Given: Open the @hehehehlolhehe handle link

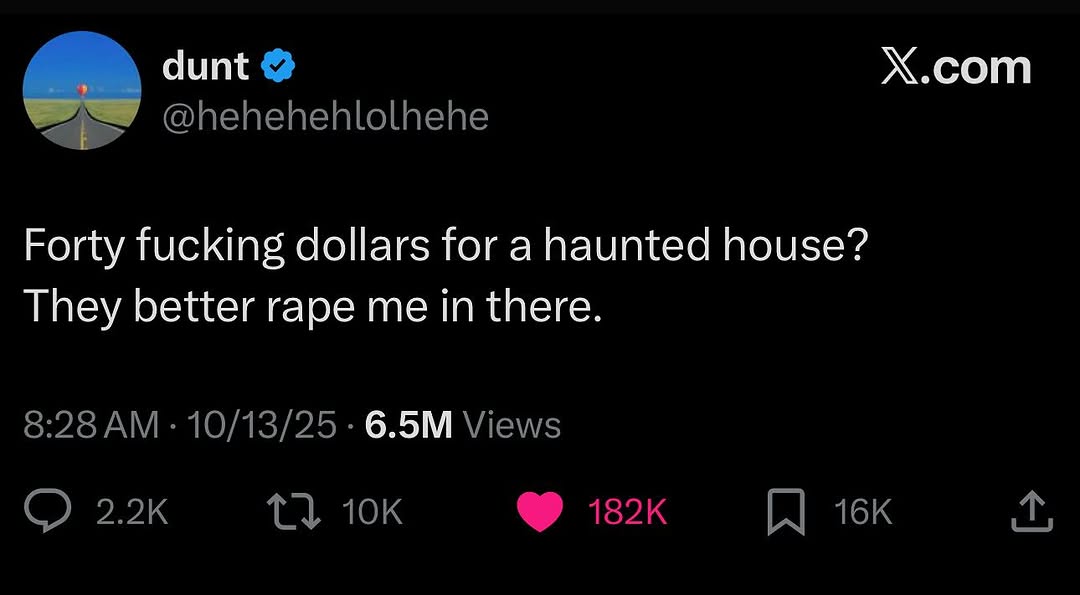Looking at the screenshot, I should click(325, 117).
